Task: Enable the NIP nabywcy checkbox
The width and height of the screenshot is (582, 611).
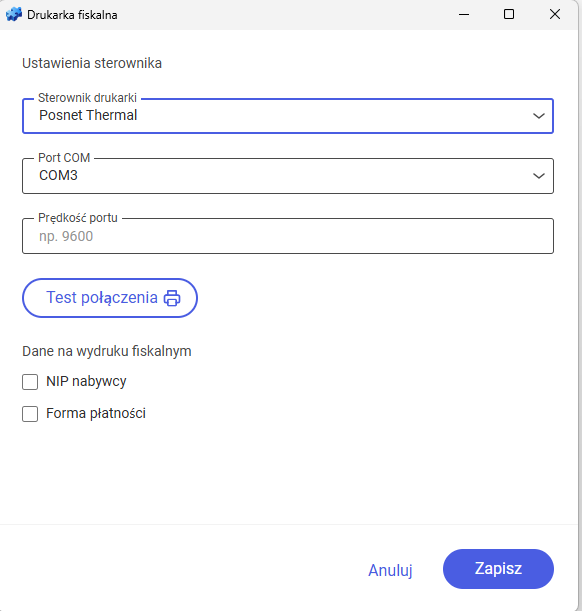Action: click(30, 382)
